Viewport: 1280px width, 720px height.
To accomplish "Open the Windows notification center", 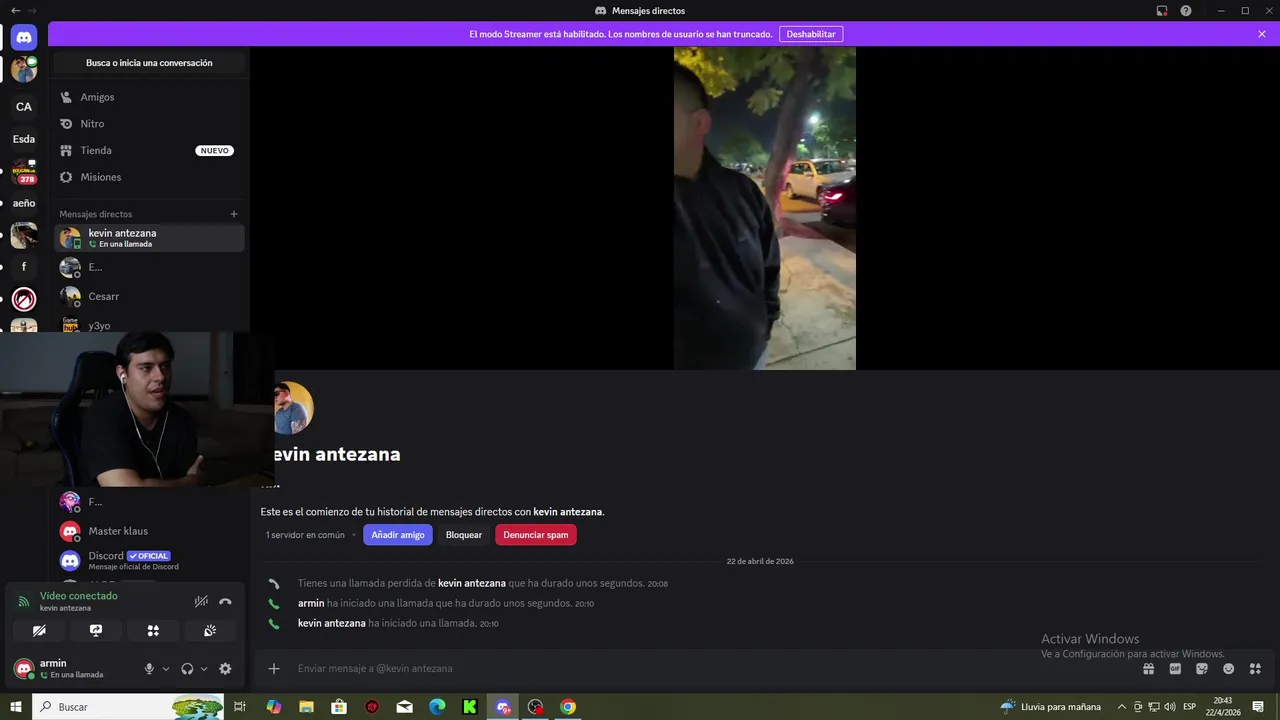I will [x=1258, y=707].
